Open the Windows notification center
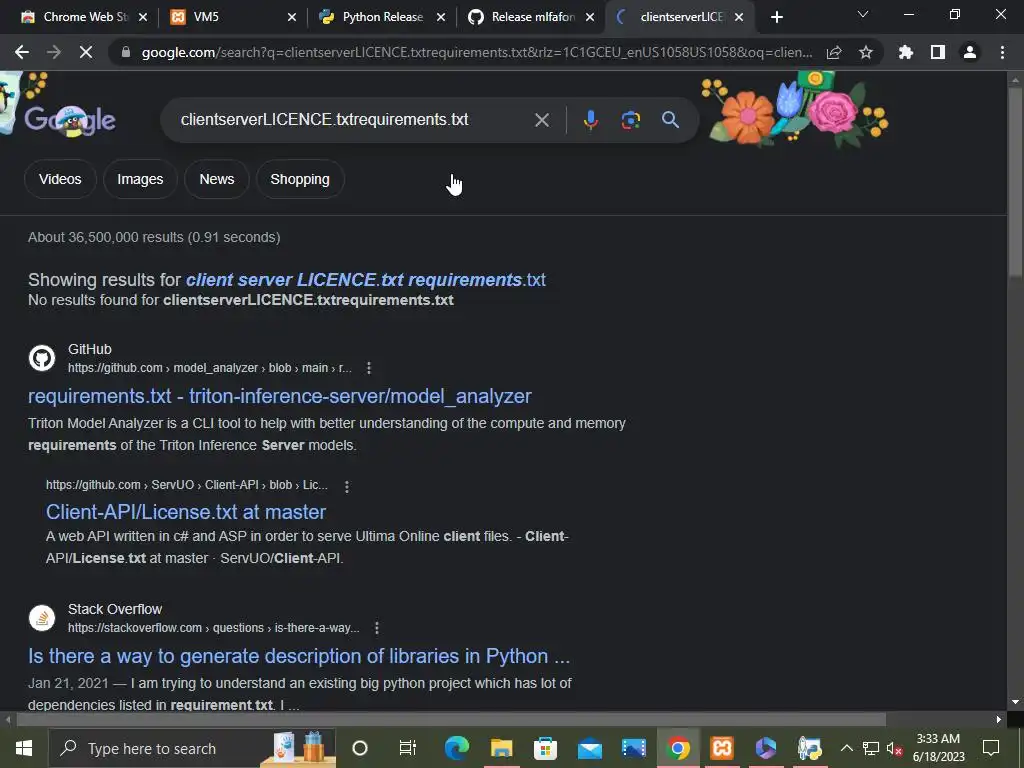The height and width of the screenshot is (768, 1024). pos(991,748)
